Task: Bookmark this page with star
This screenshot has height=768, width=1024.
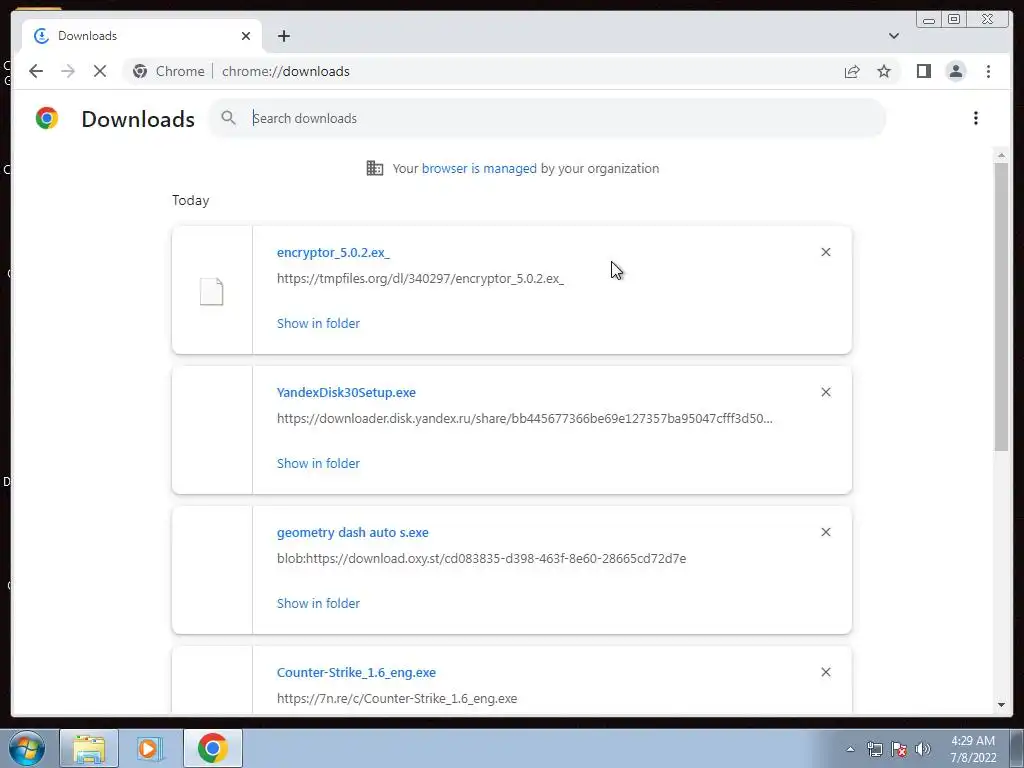Action: point(884,71)
